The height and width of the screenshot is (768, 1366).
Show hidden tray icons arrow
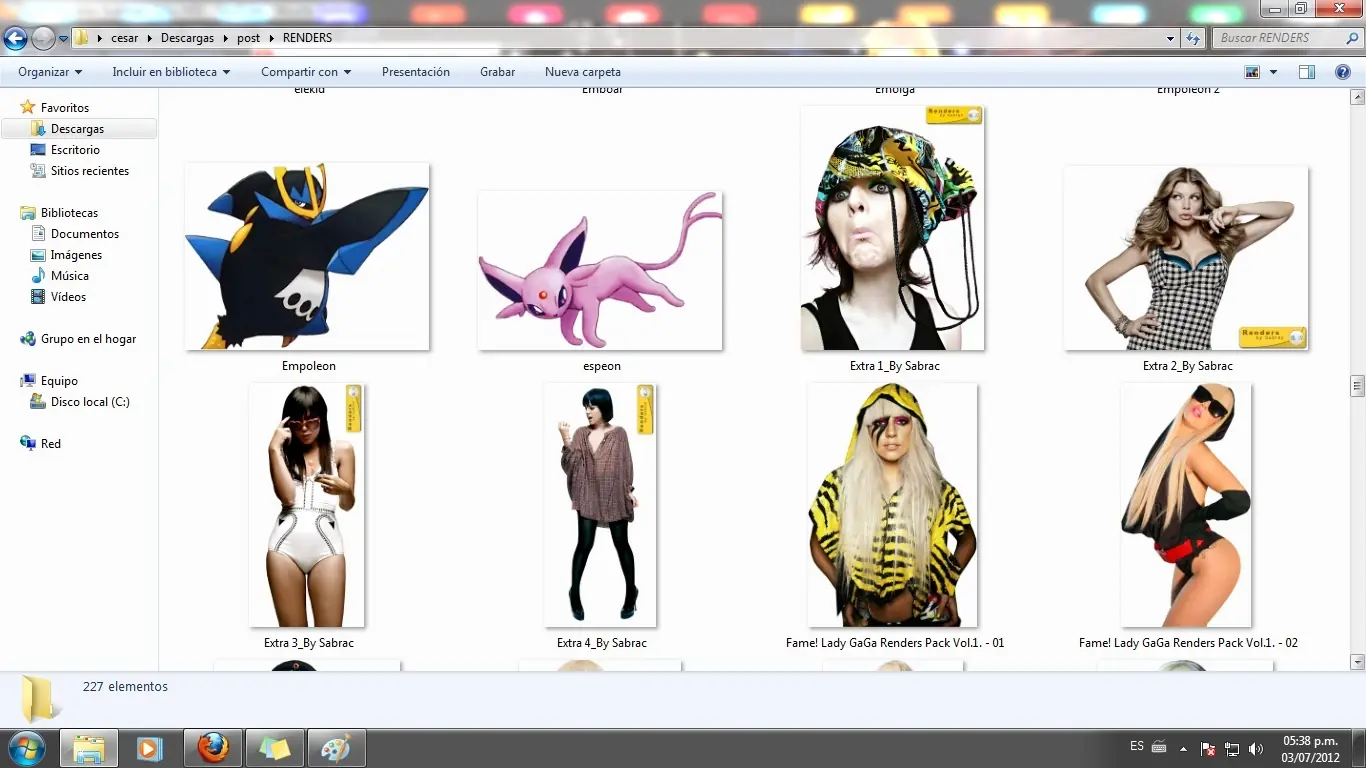(1184, 748)
